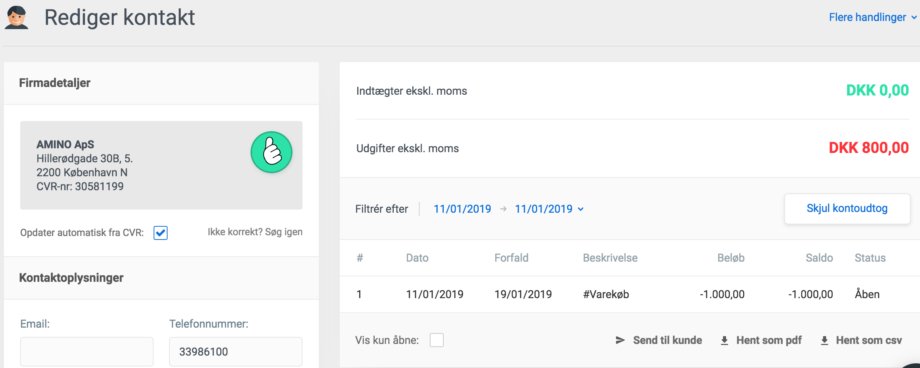Click the Kontaktoplysninger section heading

tap(72, 278)
